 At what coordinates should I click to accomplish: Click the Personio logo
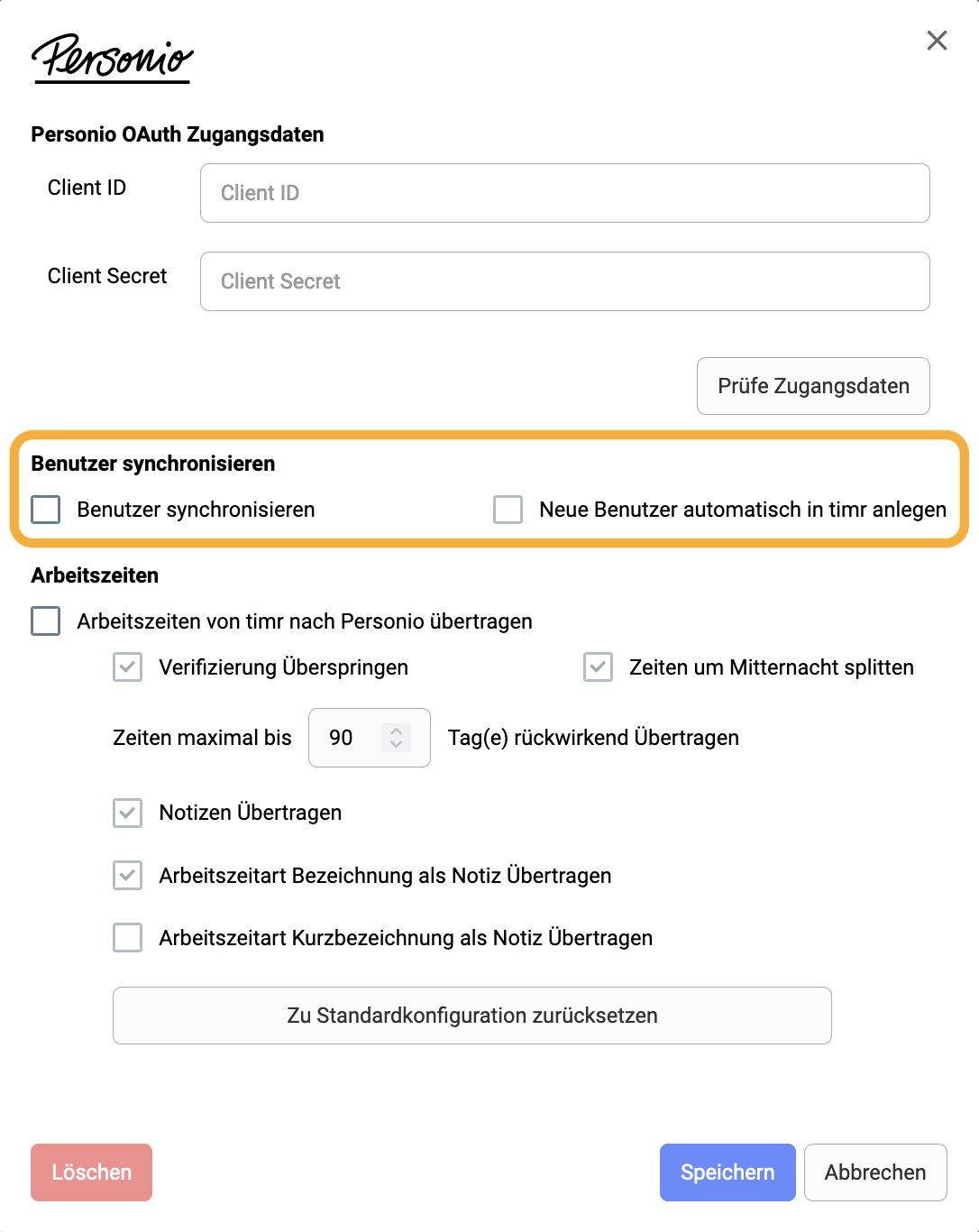pos(113,59)
